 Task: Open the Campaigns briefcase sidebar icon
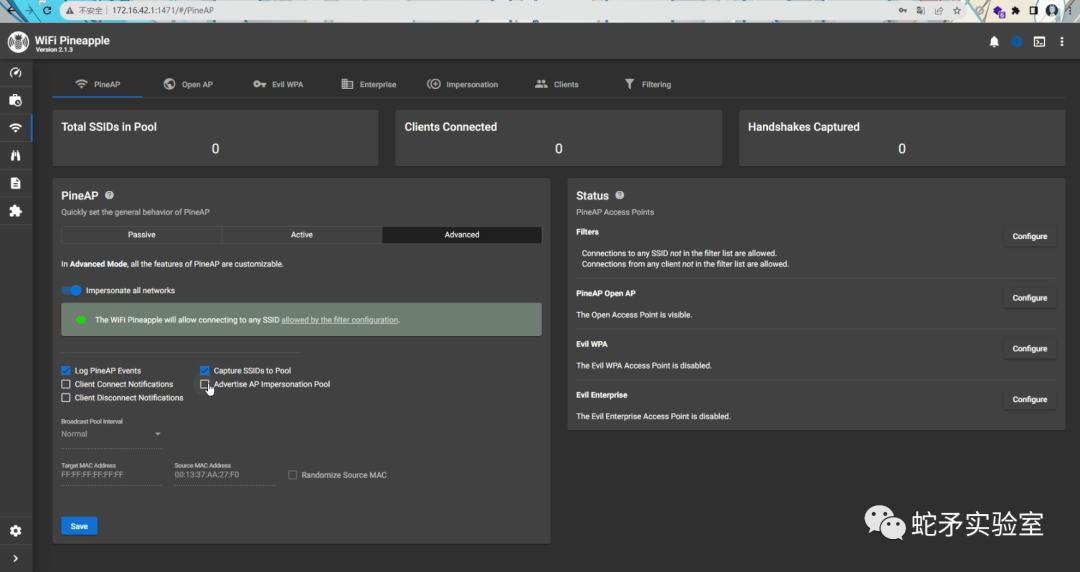[15, 100]
